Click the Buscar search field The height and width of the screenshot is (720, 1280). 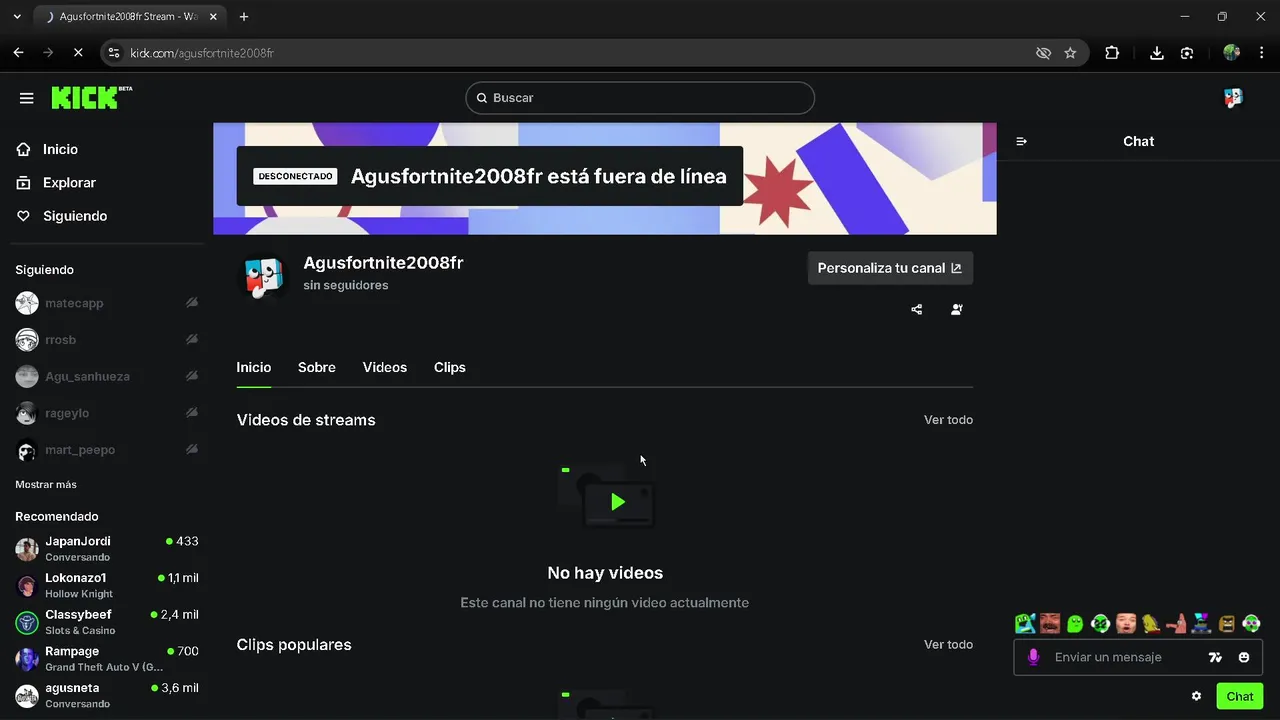(x=640, y=98)
